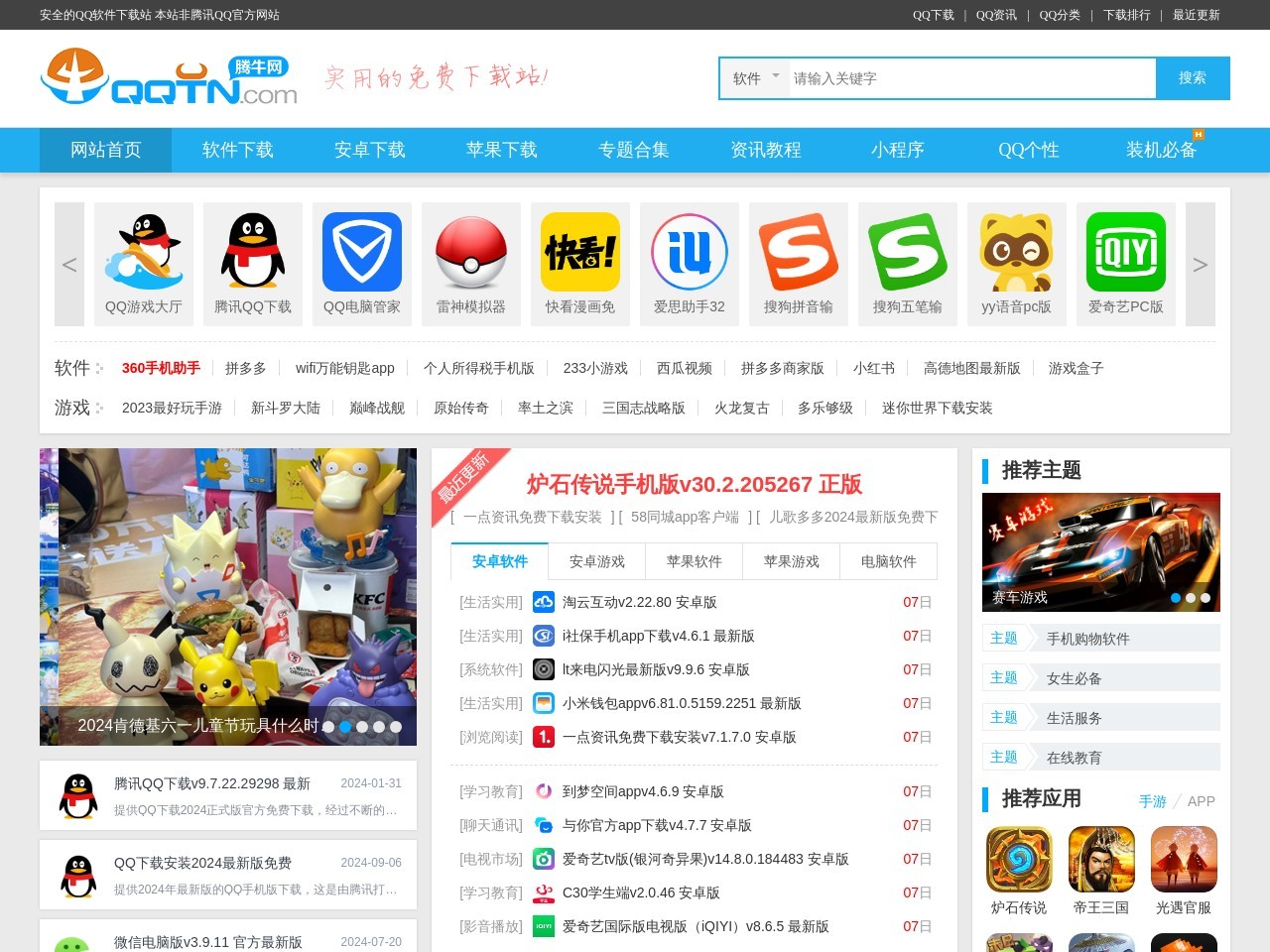Open the 搜狗拼音 orange S icon

(x=799, y=252)
